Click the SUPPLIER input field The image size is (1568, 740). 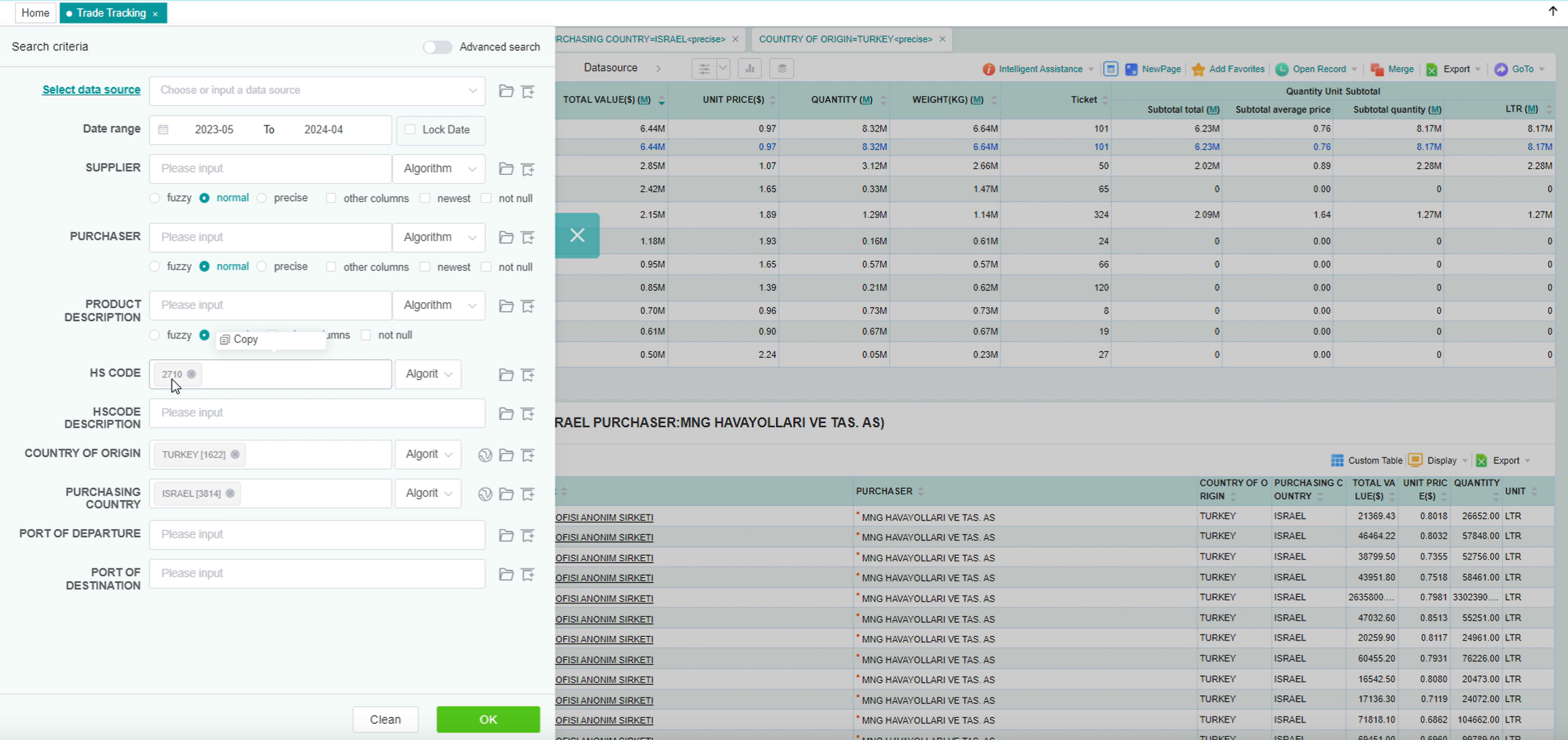[270, 169]
